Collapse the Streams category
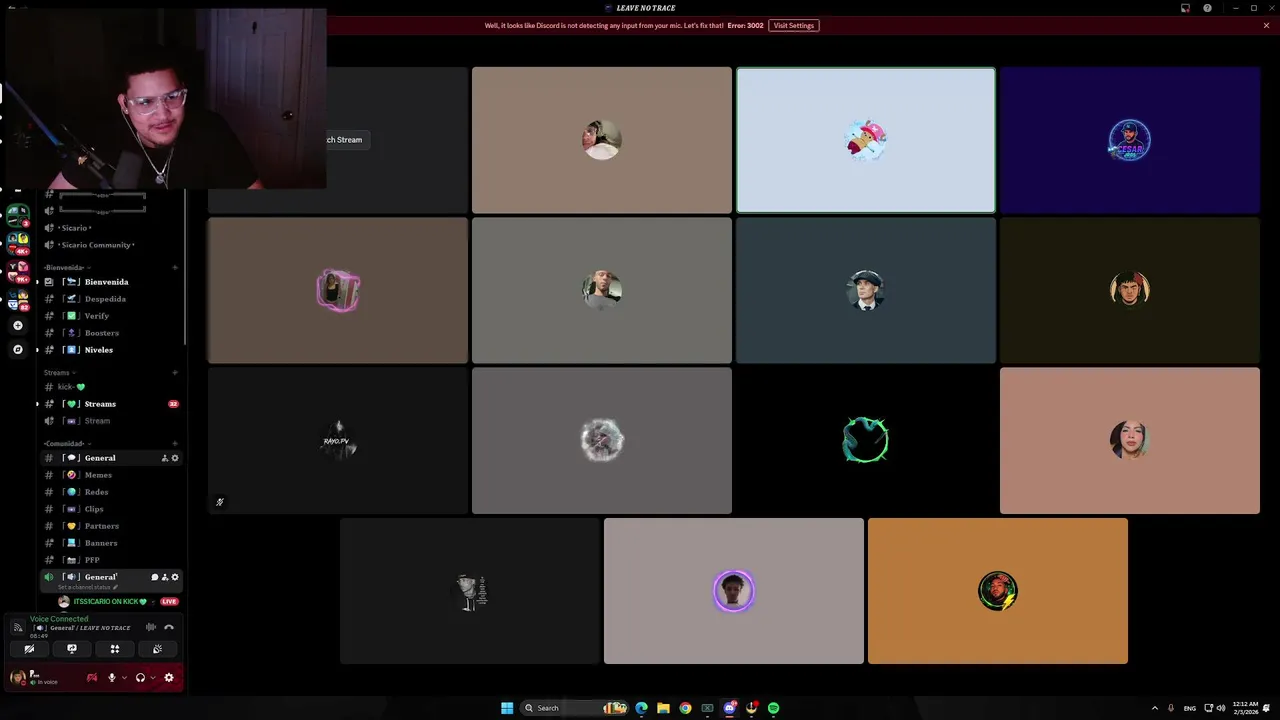The height and width of the screenshot is (720, 1280). pos(59,373)
